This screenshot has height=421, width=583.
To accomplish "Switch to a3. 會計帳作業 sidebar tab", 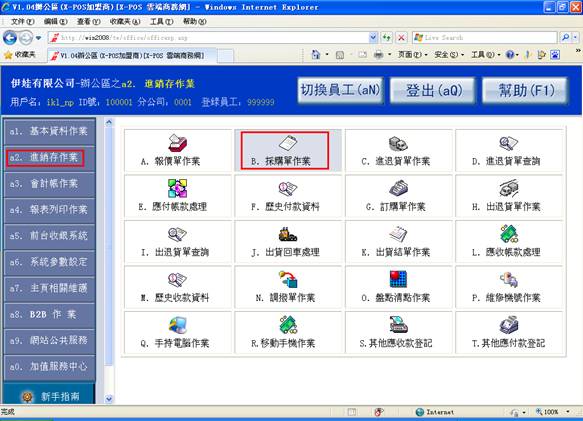I will (49, 184).
